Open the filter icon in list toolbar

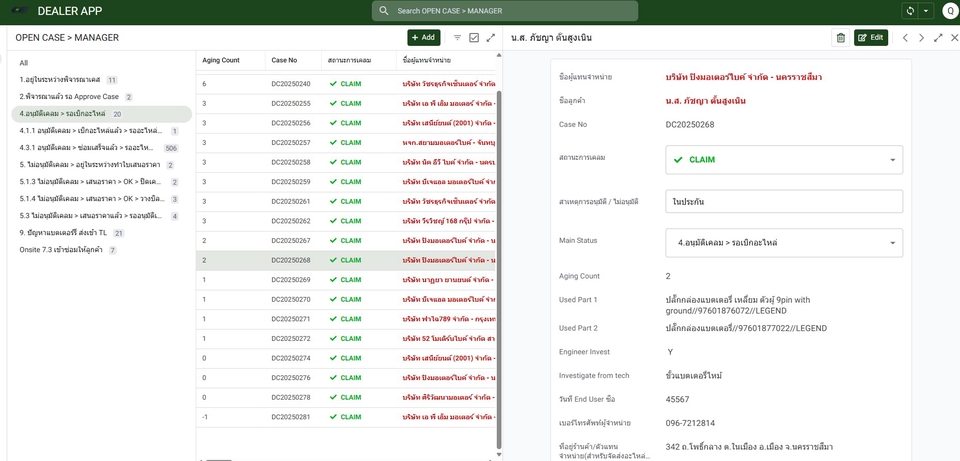click(x=457, y=37)
